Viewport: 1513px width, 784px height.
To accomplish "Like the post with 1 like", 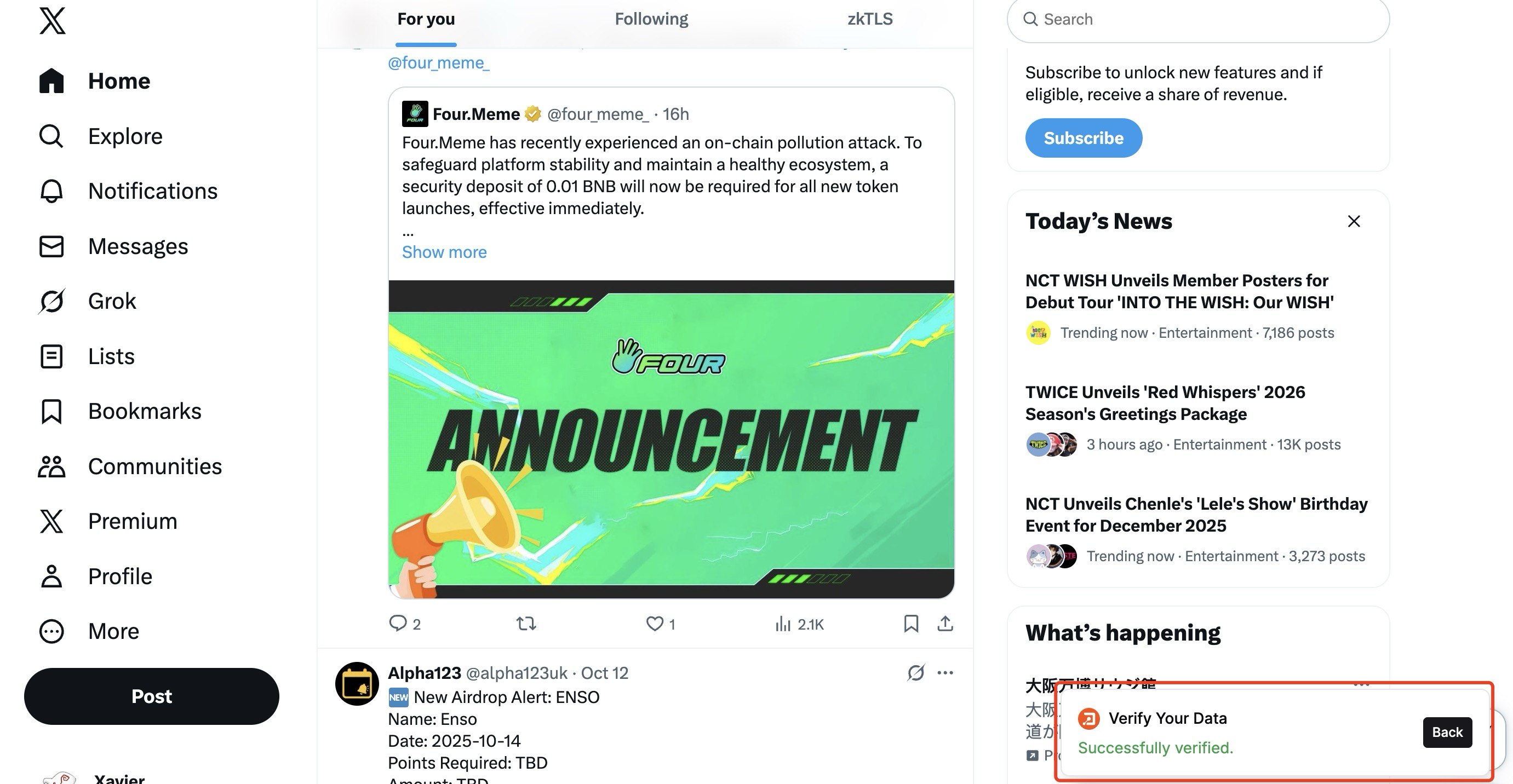I will coord(654,623).
